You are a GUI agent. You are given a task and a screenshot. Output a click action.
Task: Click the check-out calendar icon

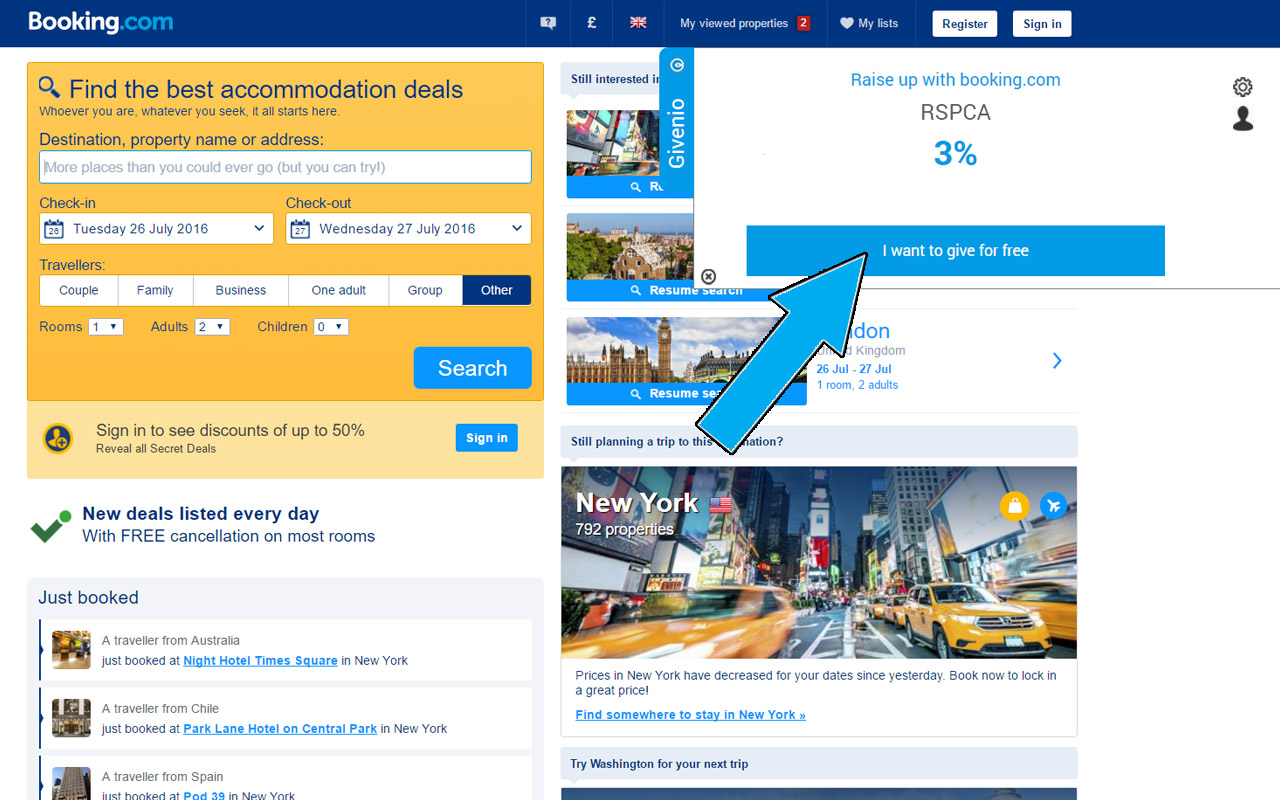coord(300,229)
